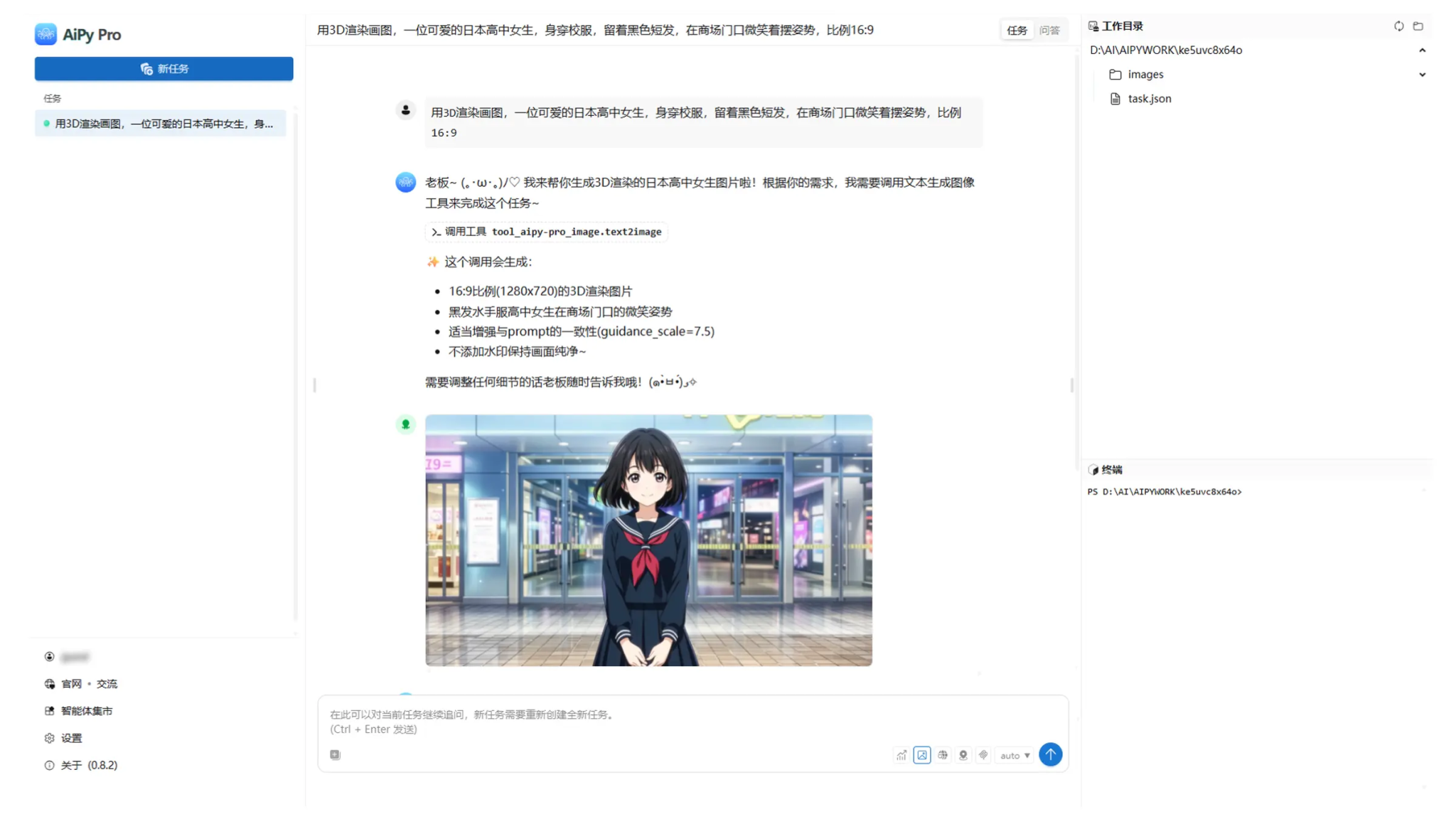
Task: Open the 智能体集市 link in sidebar
Action: 86,711
